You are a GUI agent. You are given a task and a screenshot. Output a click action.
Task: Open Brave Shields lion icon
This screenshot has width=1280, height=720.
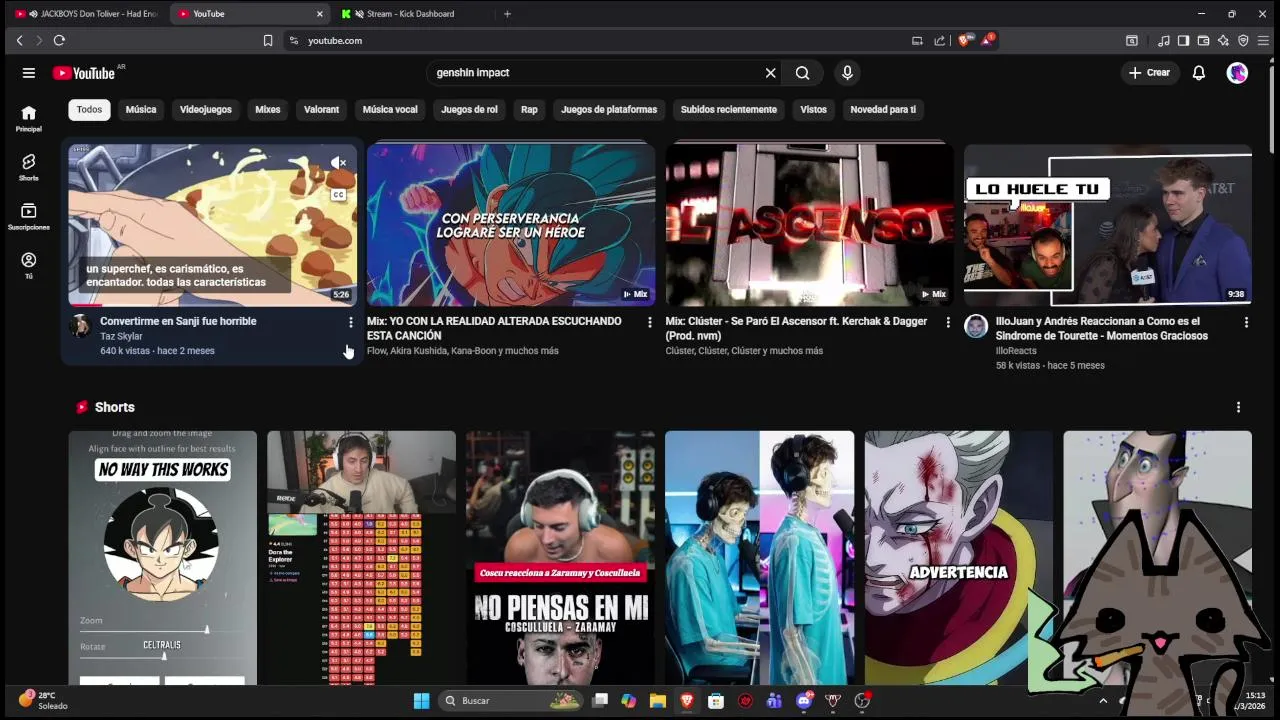point(964,40)
